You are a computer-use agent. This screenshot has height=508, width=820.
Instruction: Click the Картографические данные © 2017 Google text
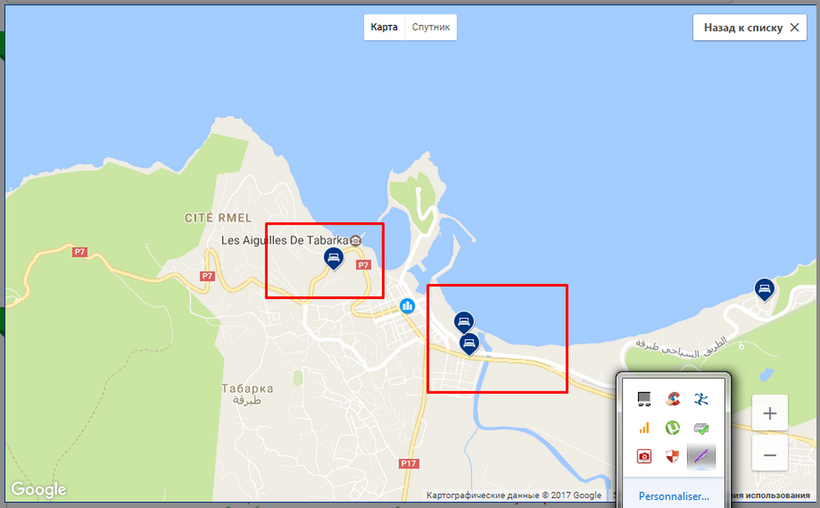click(514, 495)
